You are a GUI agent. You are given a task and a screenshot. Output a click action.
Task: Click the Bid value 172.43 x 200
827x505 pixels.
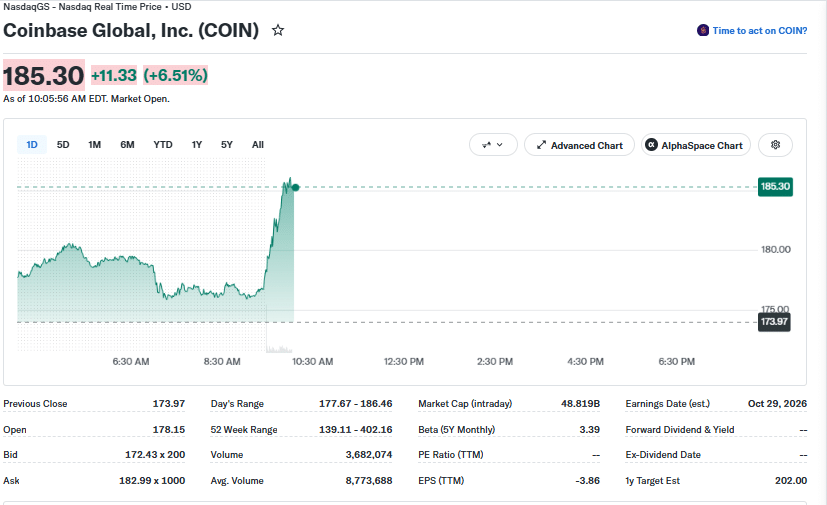(x=155, y=454)
